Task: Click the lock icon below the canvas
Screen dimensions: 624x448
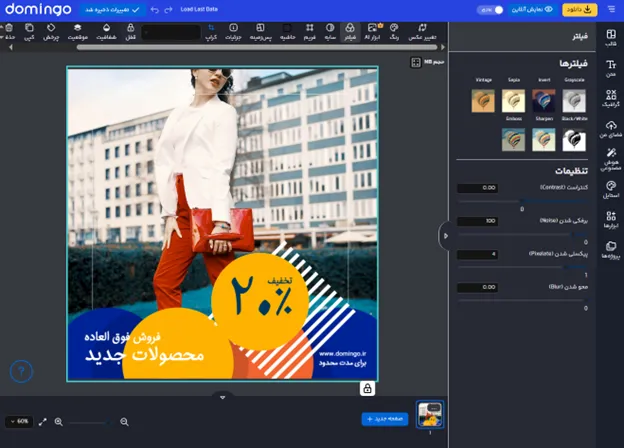Action: (x=368, y=388)
